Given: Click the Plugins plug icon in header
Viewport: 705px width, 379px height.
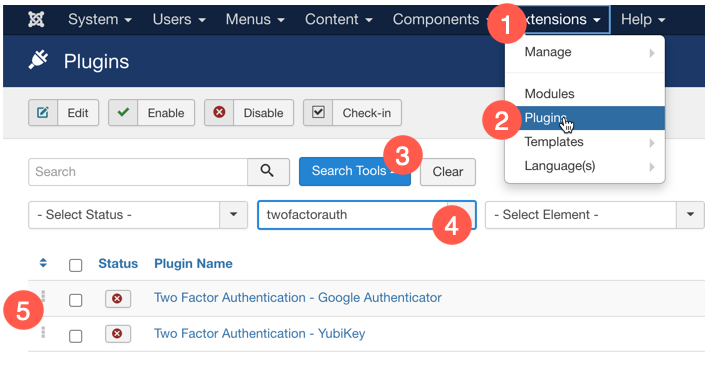Looking at the screenshot, I should 38,60.
